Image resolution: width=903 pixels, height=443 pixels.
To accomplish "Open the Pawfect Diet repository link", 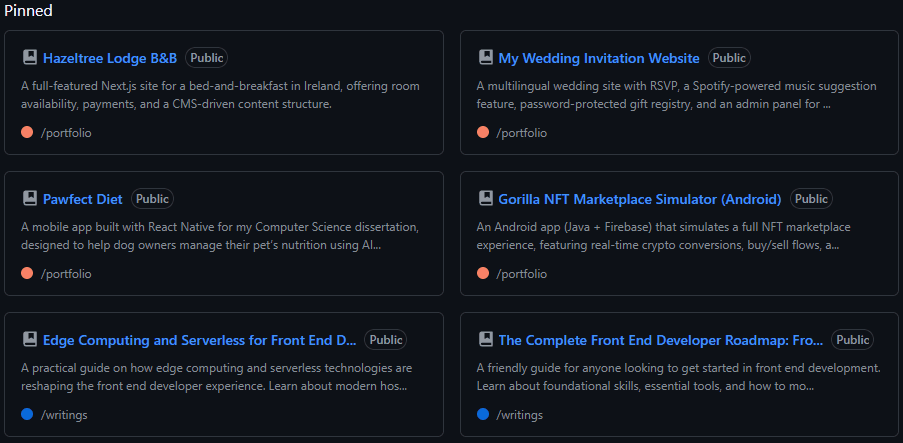I will tap(83, 199).
